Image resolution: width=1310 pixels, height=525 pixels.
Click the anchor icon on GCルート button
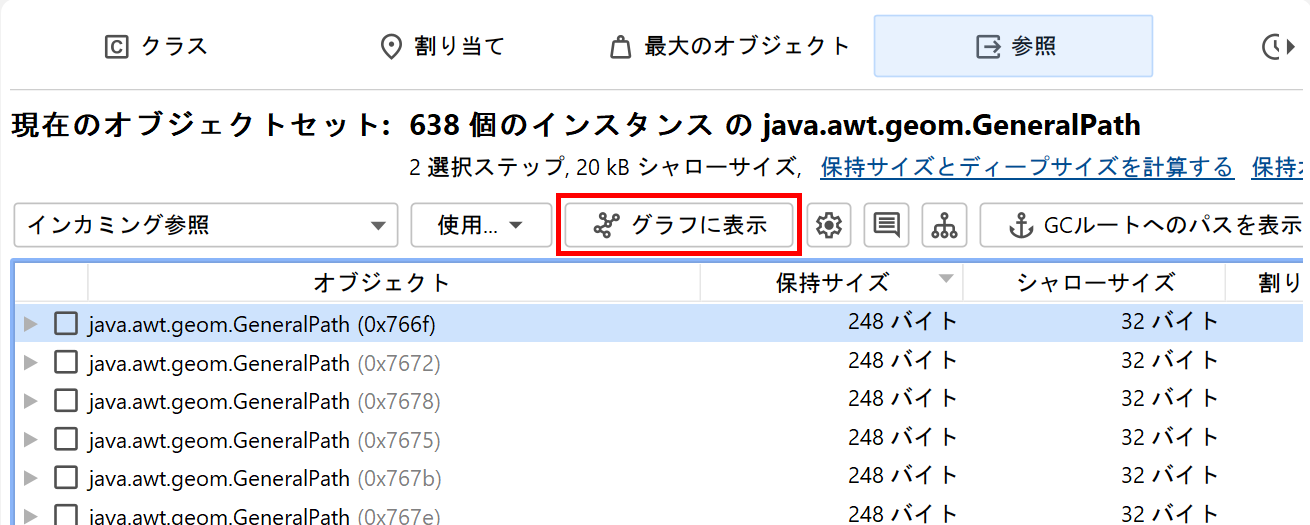[x=1020, y=226]
